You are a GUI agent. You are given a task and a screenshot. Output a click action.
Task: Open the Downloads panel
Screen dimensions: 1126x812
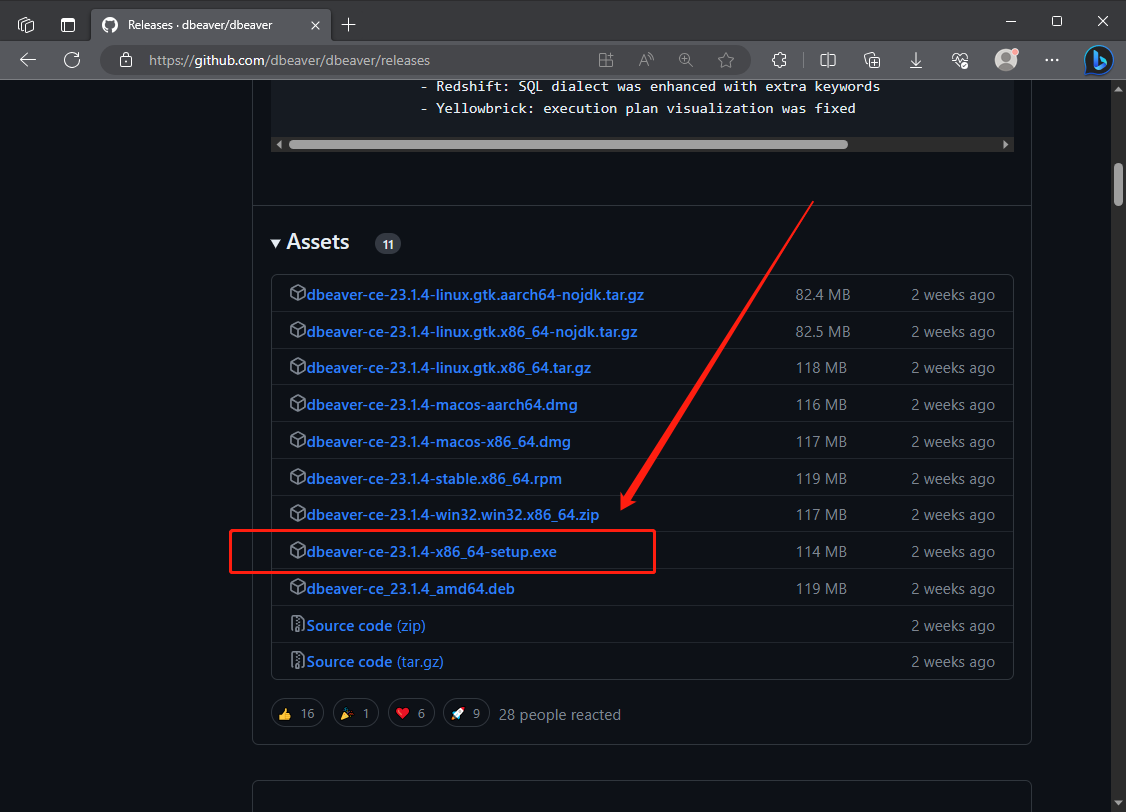tap(916, 60)
